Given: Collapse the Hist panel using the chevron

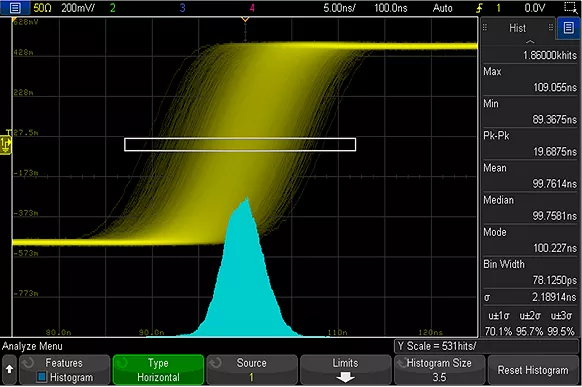Looking at the screenshot, I should [x=530, y=42].
